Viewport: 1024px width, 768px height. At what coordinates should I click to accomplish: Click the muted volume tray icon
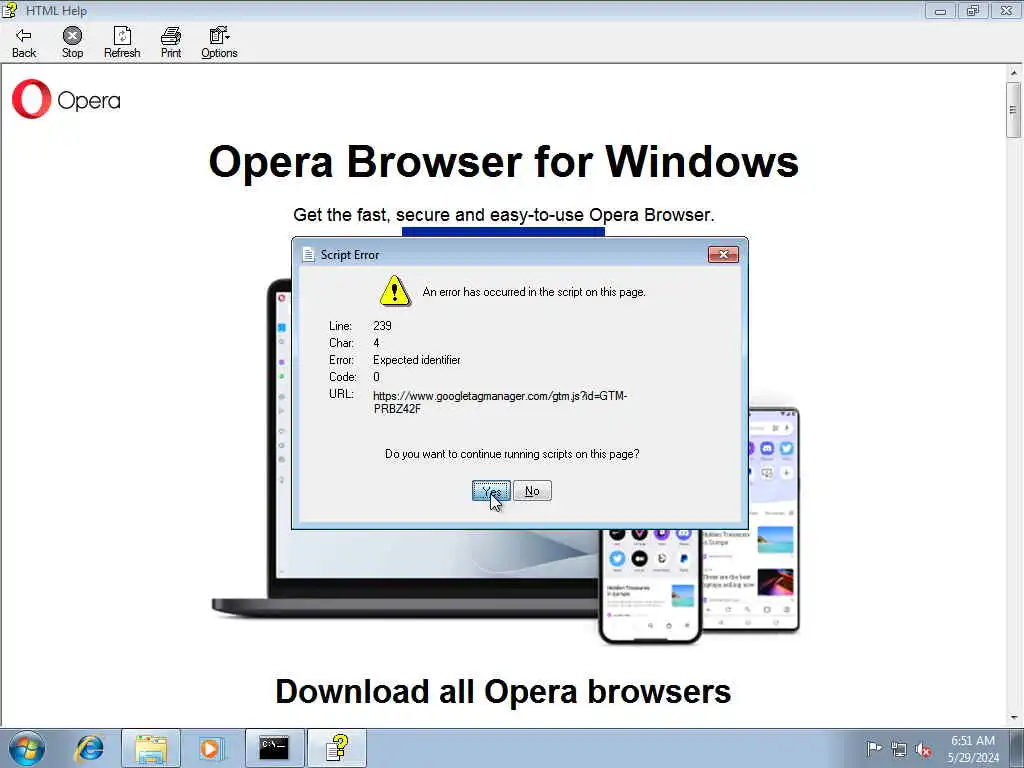click(x=923, y=750)
